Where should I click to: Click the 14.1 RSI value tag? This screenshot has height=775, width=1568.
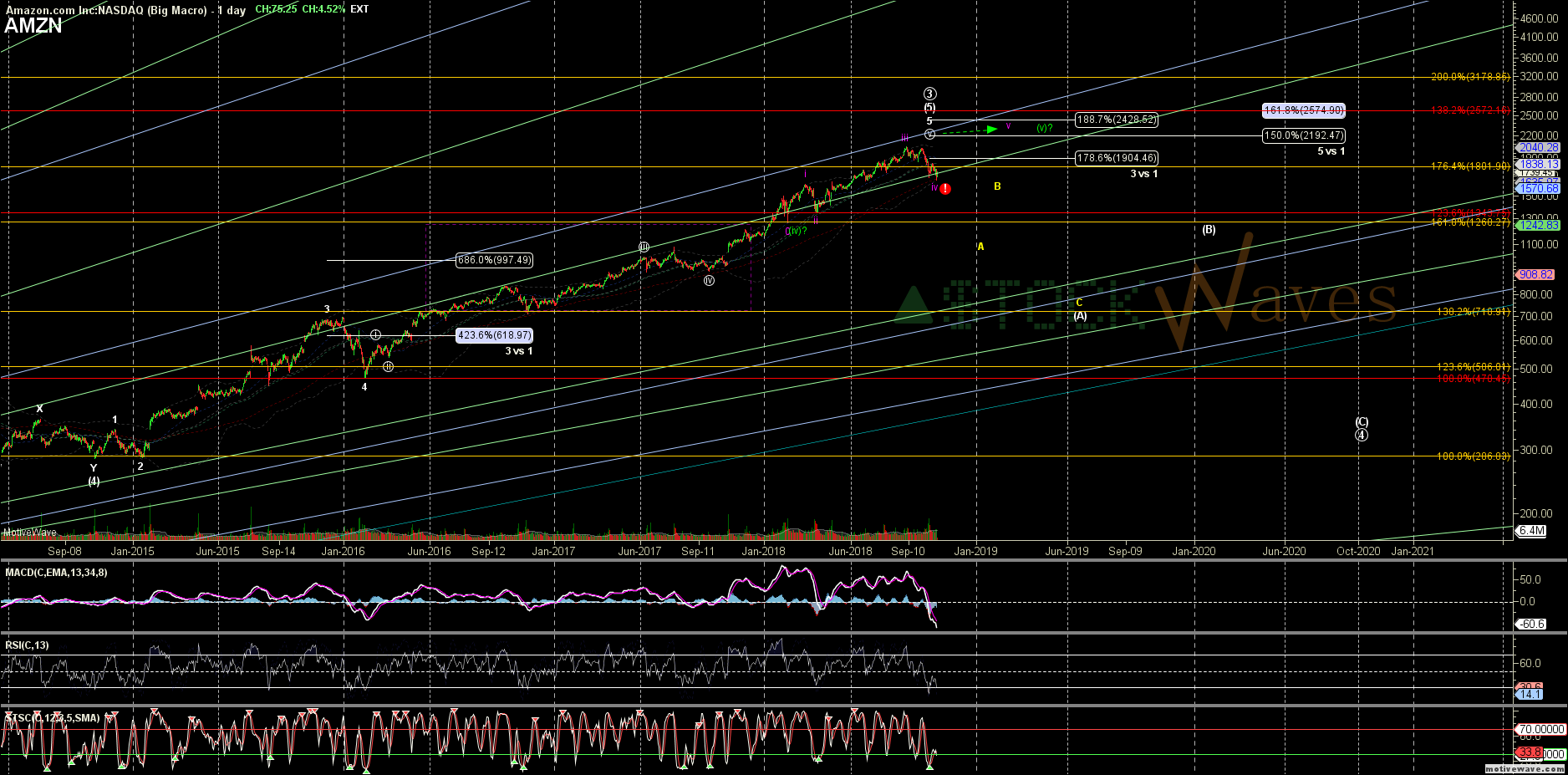[1530, 694]
